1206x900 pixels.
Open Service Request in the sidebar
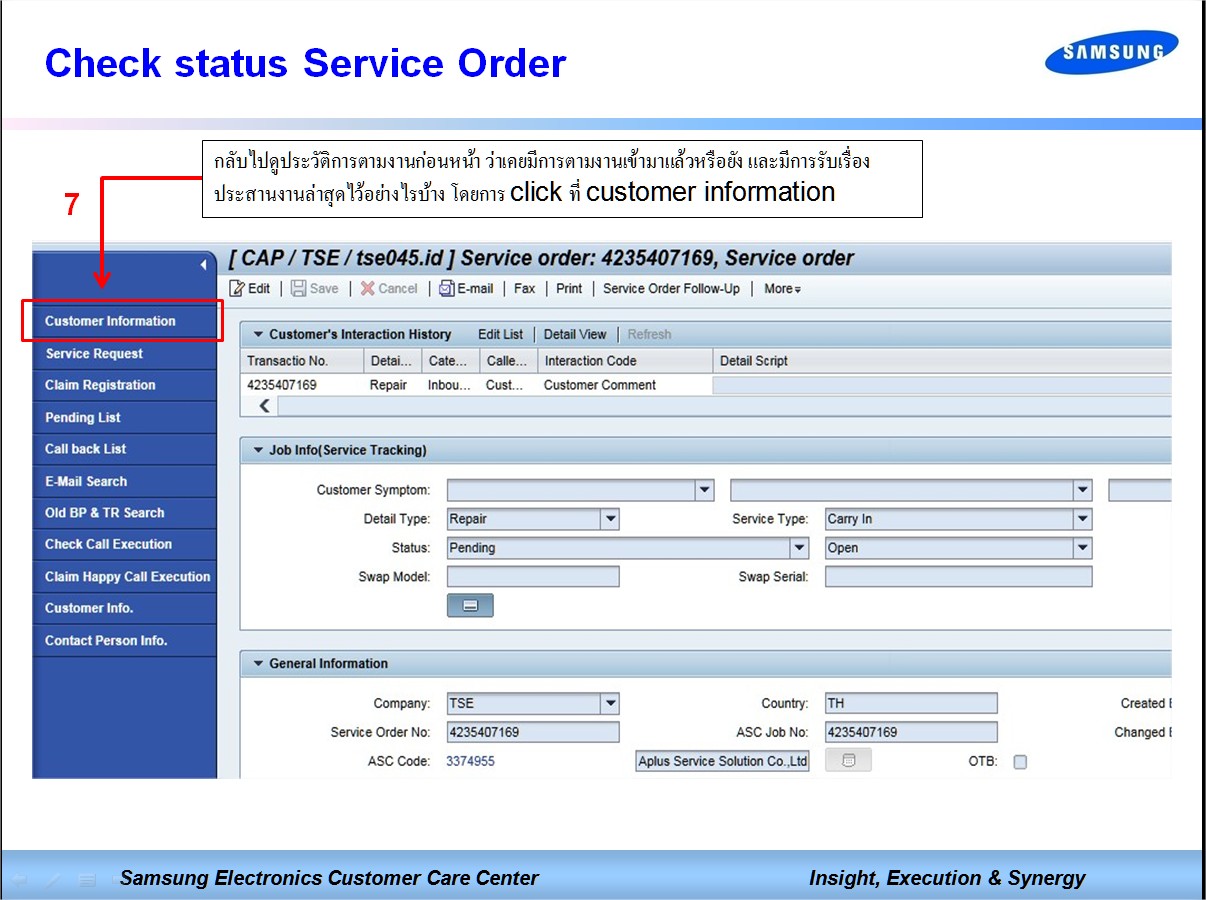click(125, 354)
